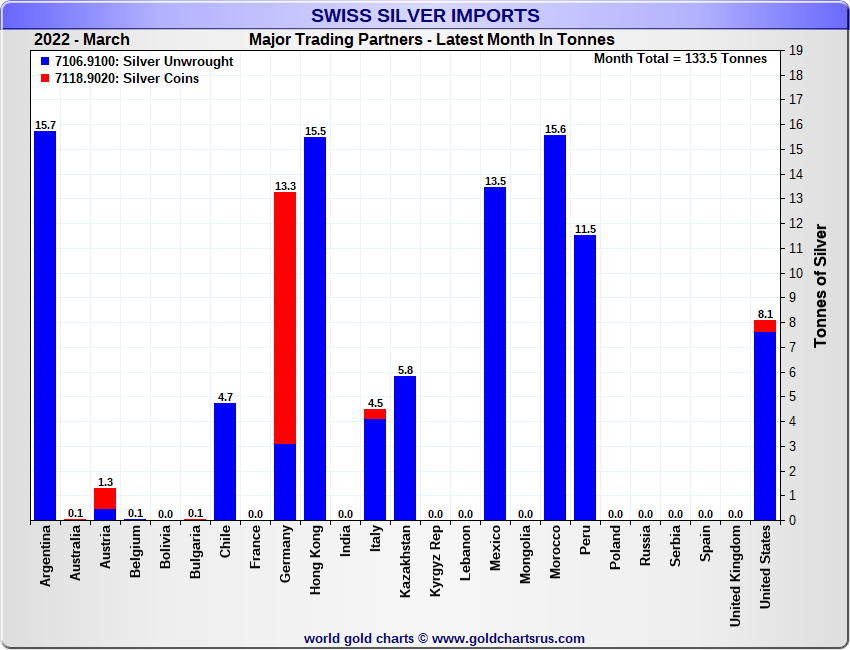This screenshot has width=850, height=650.
Task: Click the 'Mongolia' axis label
Action: click(x=525, y=554)
